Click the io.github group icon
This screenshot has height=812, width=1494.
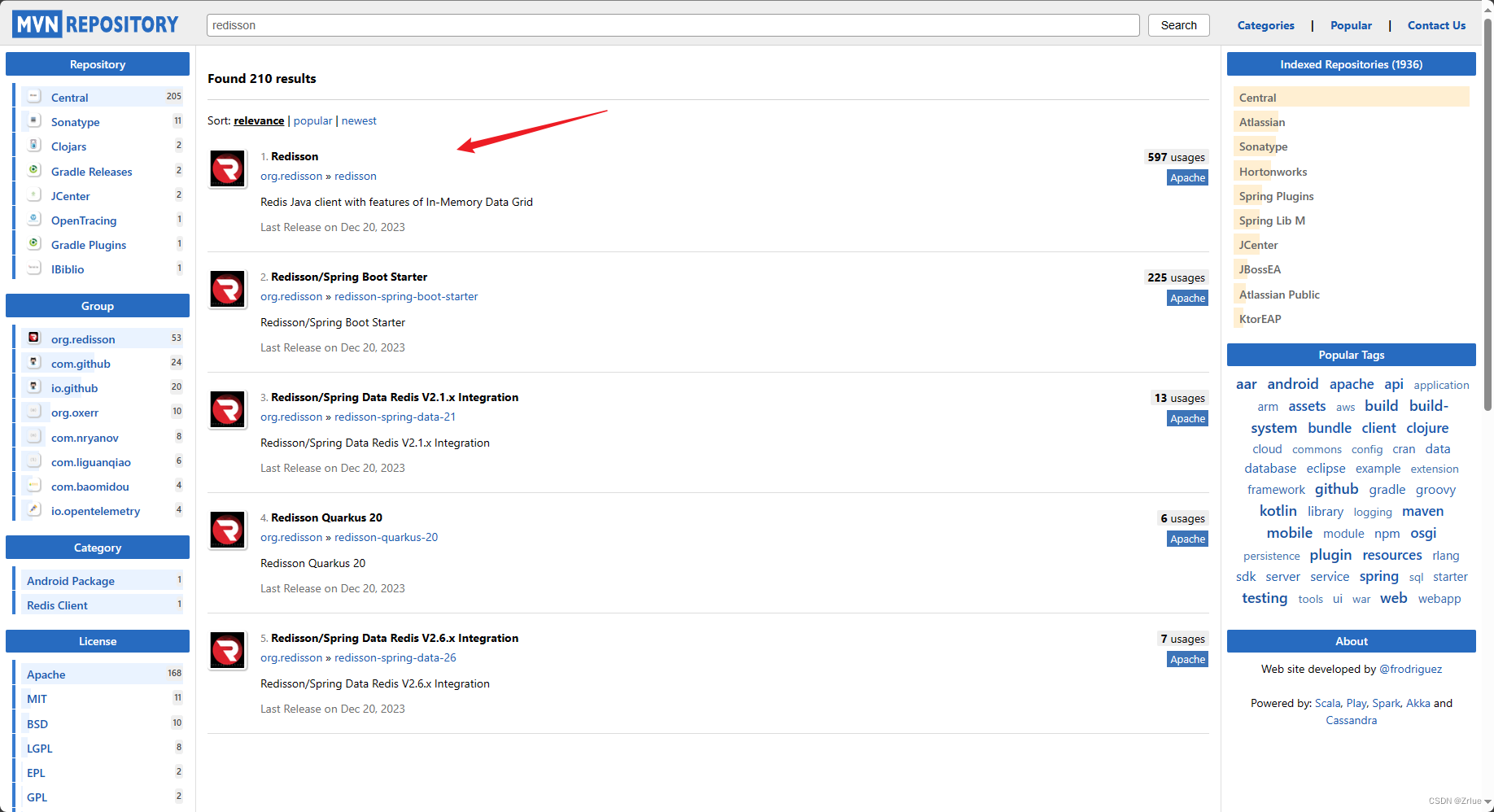point(34,386)
